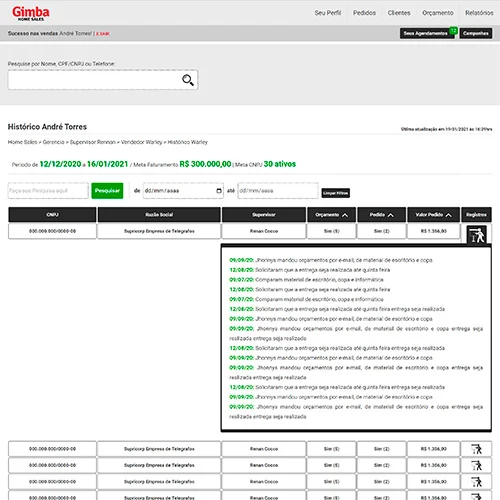Click the CNPJ number in the expanded row
This screenshot has width=500, height=500.
[x=52, y=231]
